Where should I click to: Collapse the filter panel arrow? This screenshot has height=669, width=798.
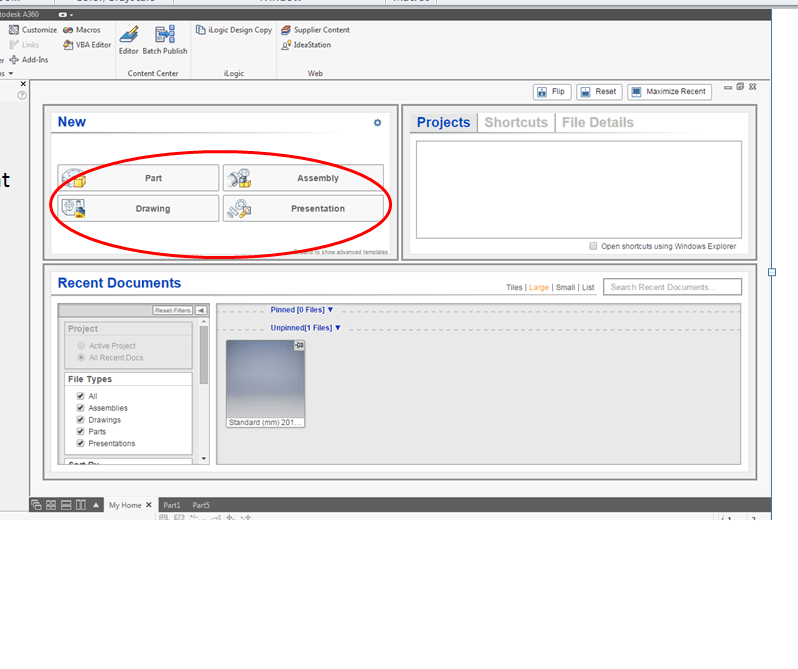point(201,310)
